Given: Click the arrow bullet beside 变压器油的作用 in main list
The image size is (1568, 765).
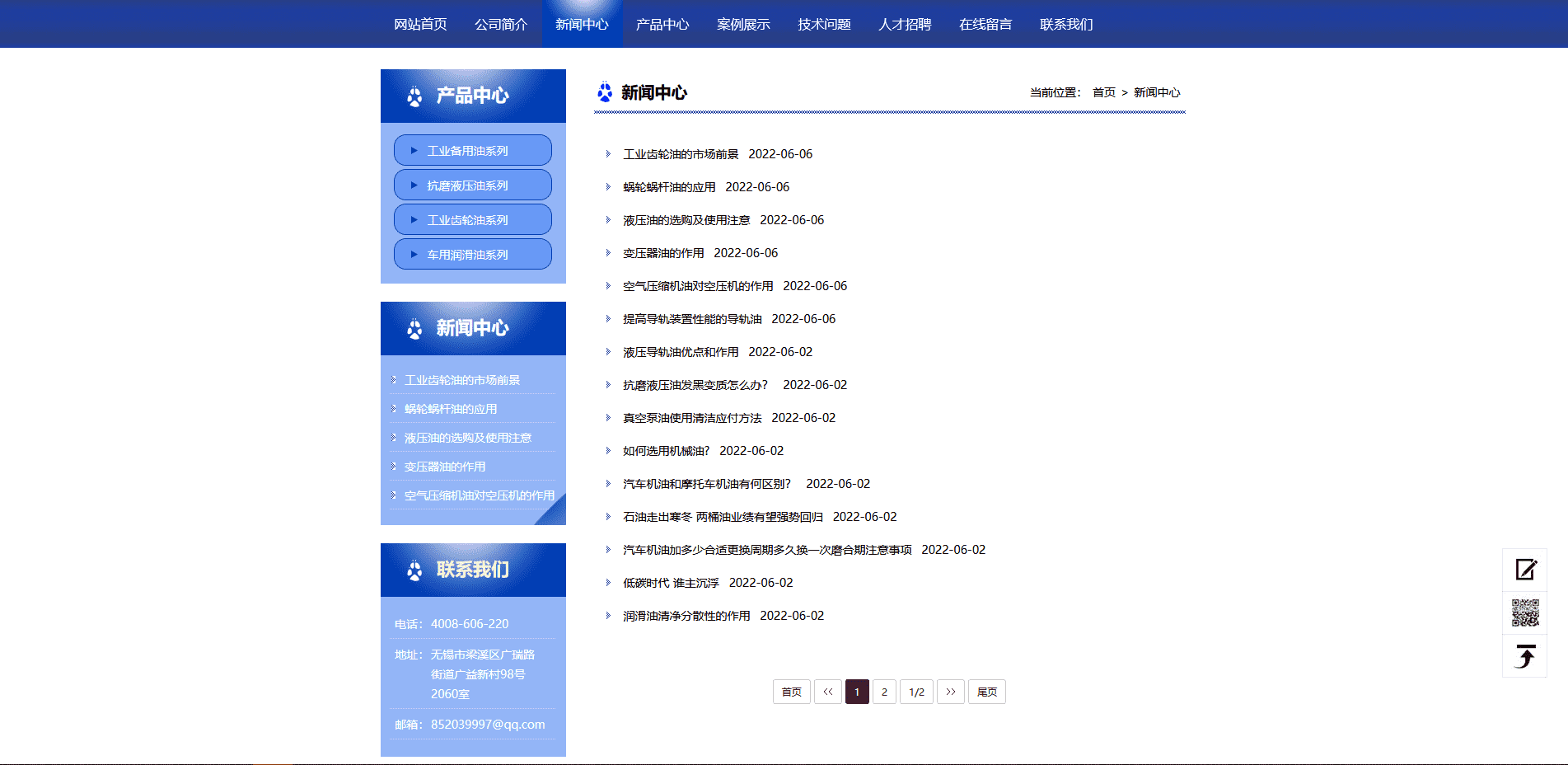Looking at the screenshot, I should click(x=608, y=253).
